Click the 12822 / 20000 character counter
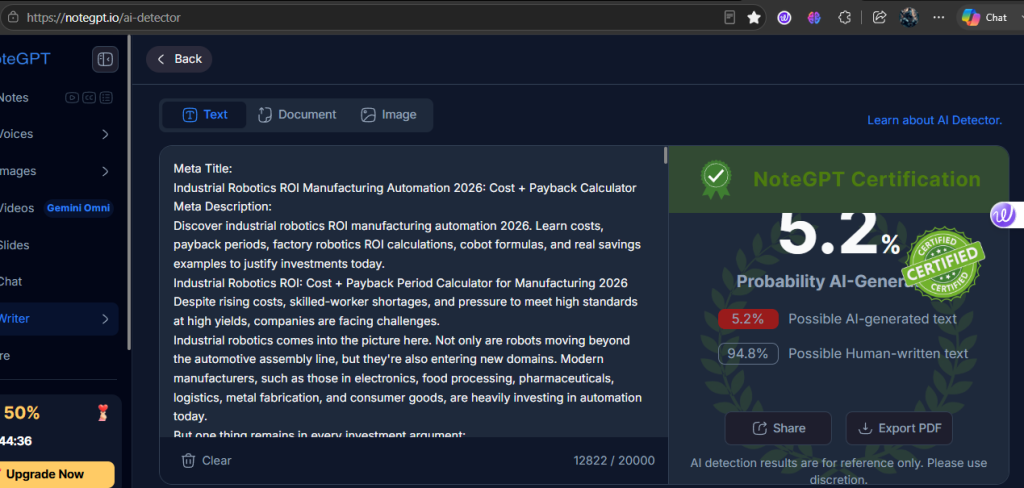The image size is (1024, 488). tap(614, 461)
